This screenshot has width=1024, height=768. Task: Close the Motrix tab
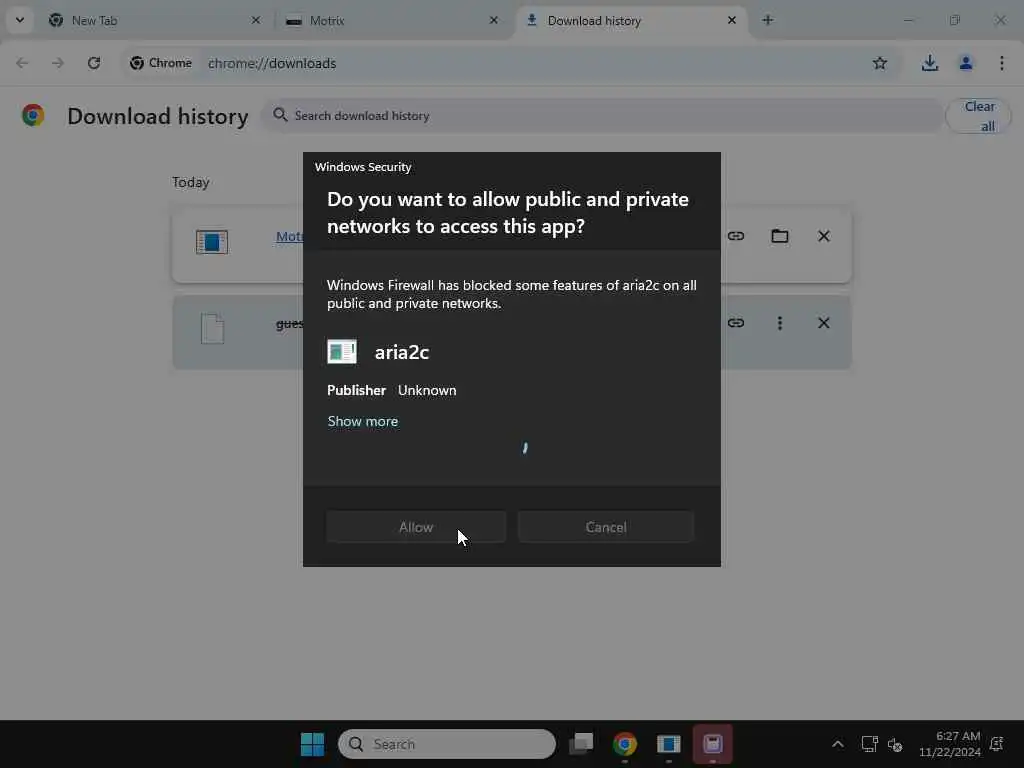pos(494,20)
